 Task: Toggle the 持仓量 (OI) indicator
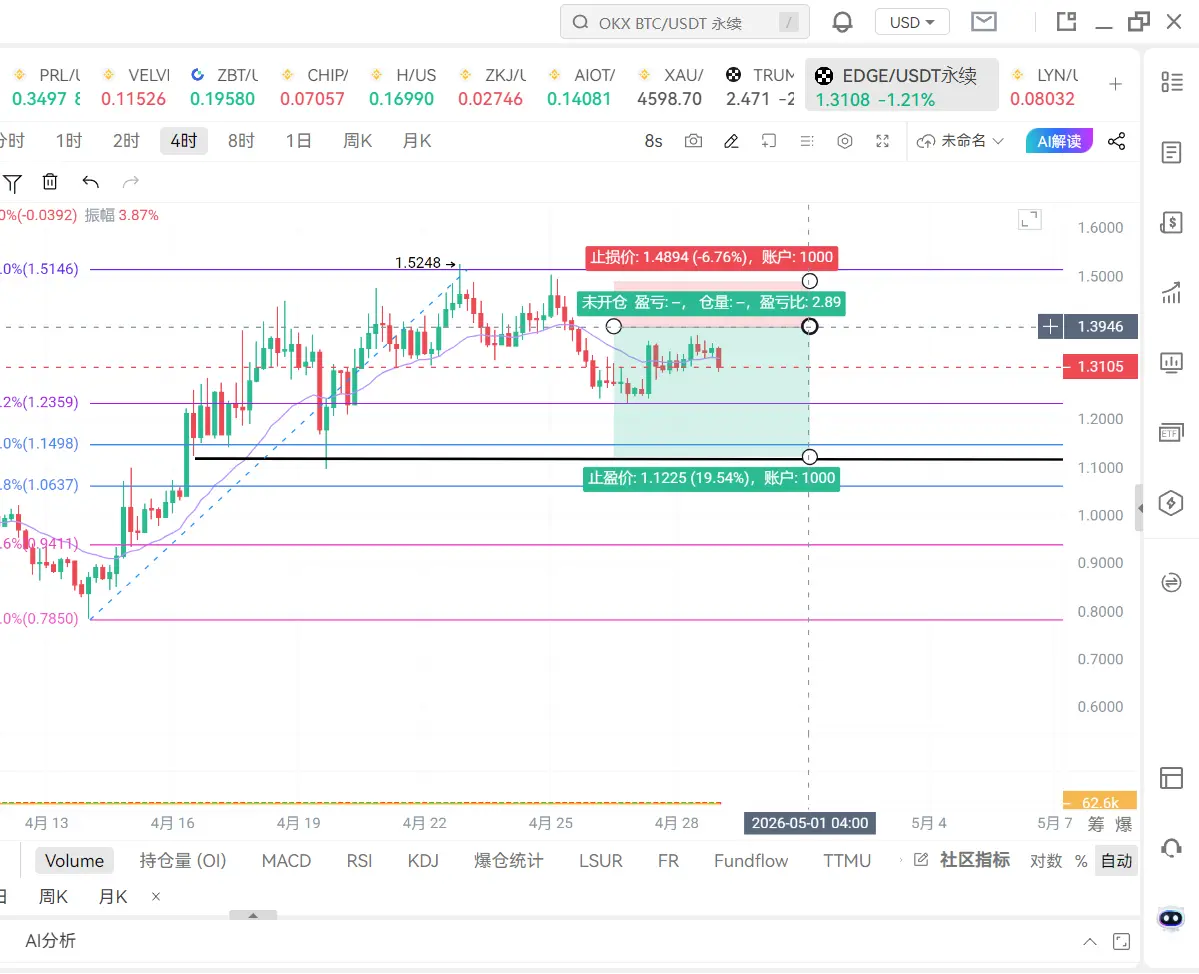(x=183, y=861)
